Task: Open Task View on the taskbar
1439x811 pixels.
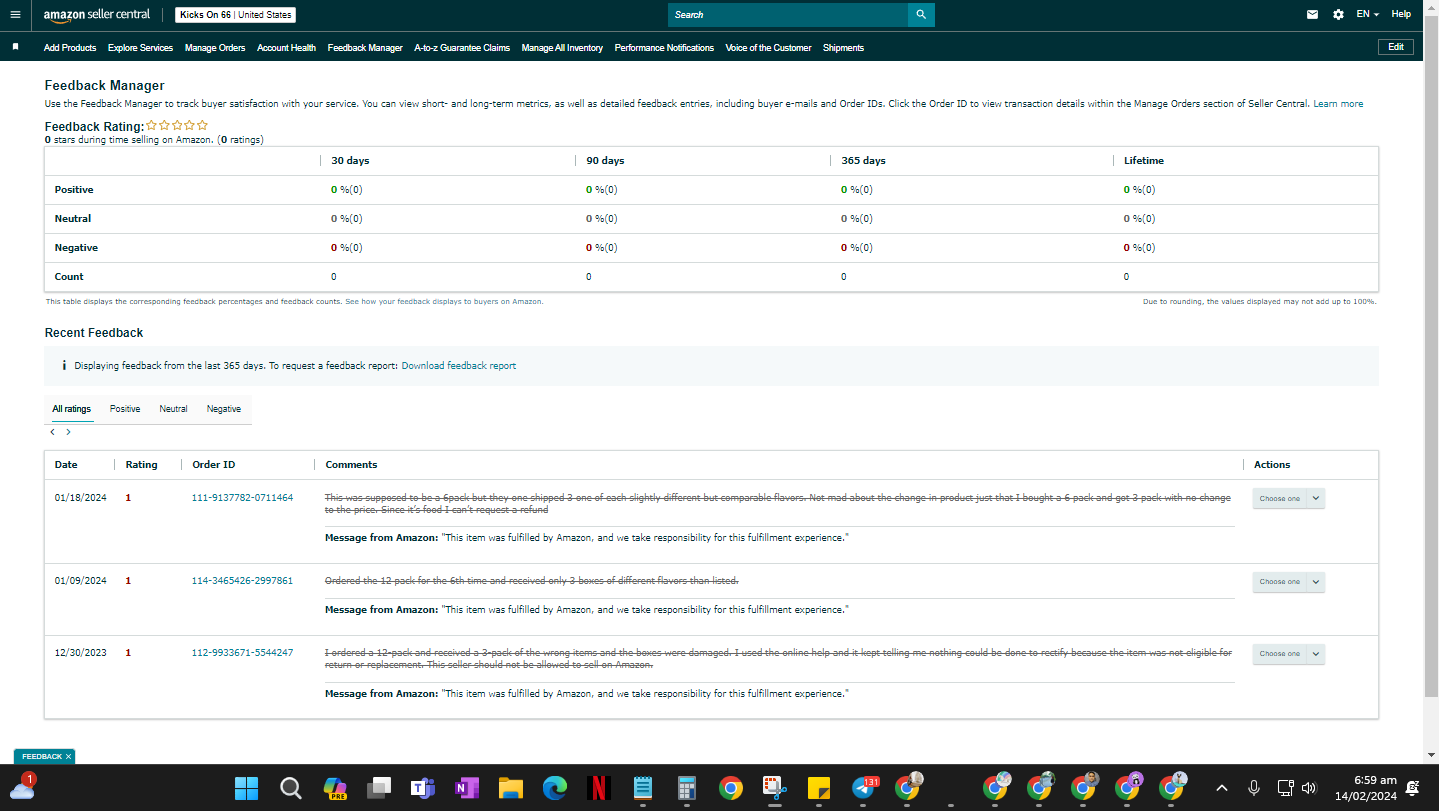Action: [x=379, y=789]
